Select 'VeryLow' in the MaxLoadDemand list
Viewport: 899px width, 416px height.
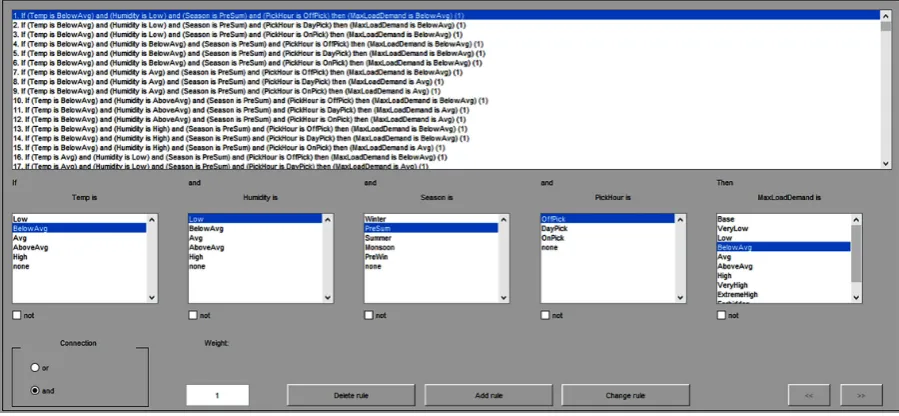[784, 229]
